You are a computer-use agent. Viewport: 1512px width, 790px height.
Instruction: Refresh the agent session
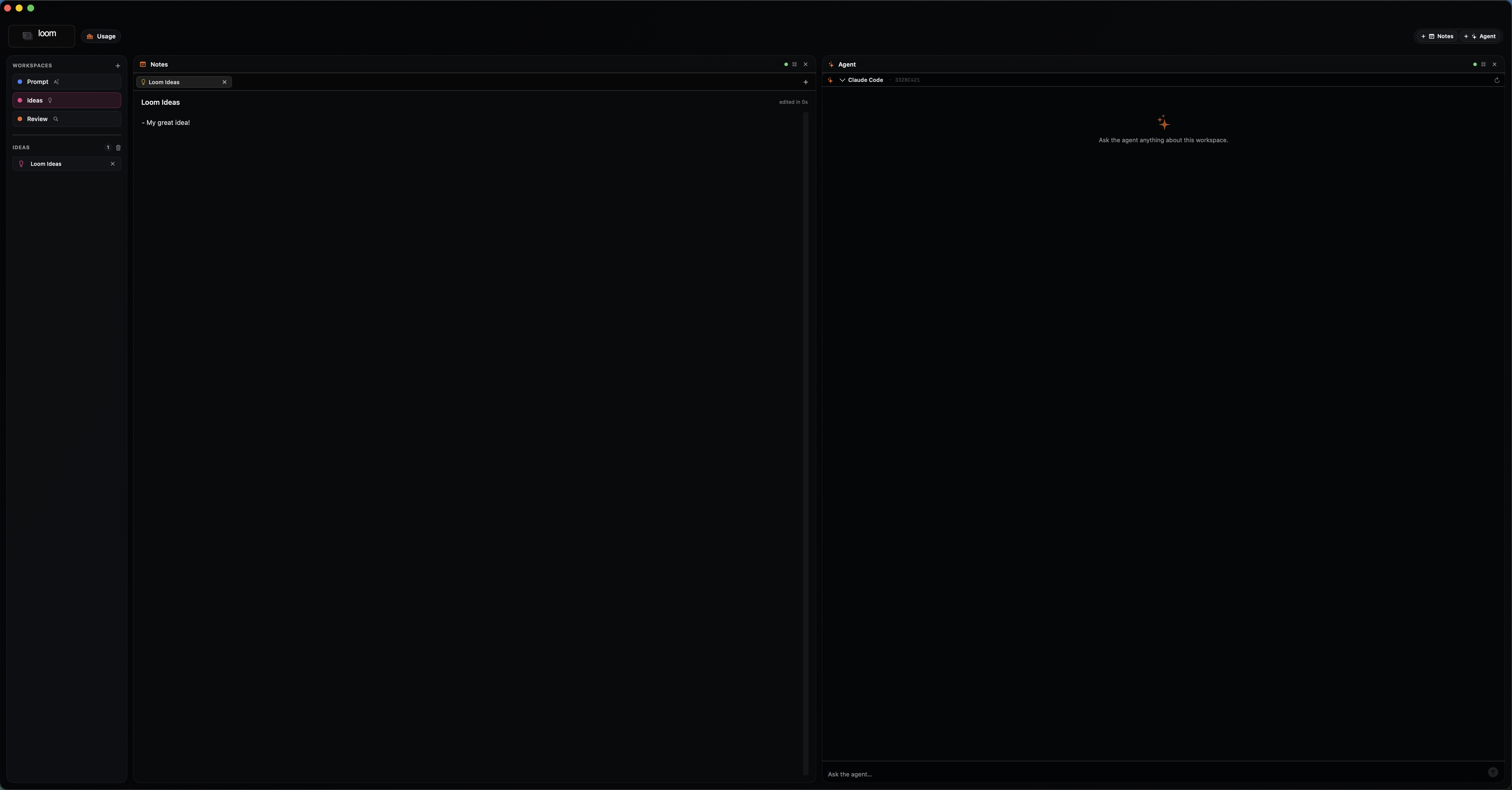point(1497,80)
